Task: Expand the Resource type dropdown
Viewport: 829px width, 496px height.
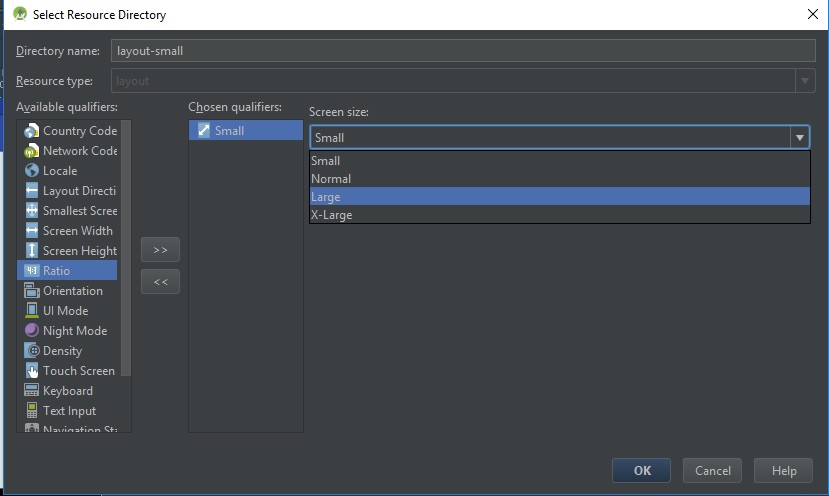Action: click(804, 81)
